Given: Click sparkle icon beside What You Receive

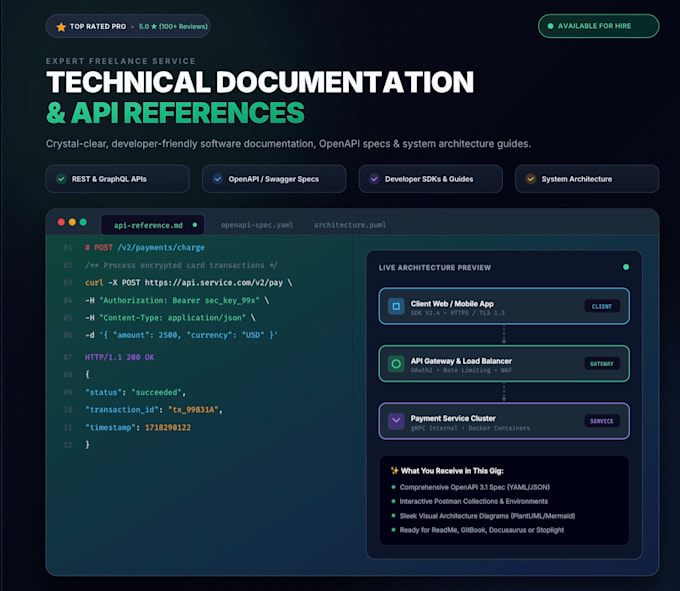Looking at the screenshot, I should coord(395,470).
